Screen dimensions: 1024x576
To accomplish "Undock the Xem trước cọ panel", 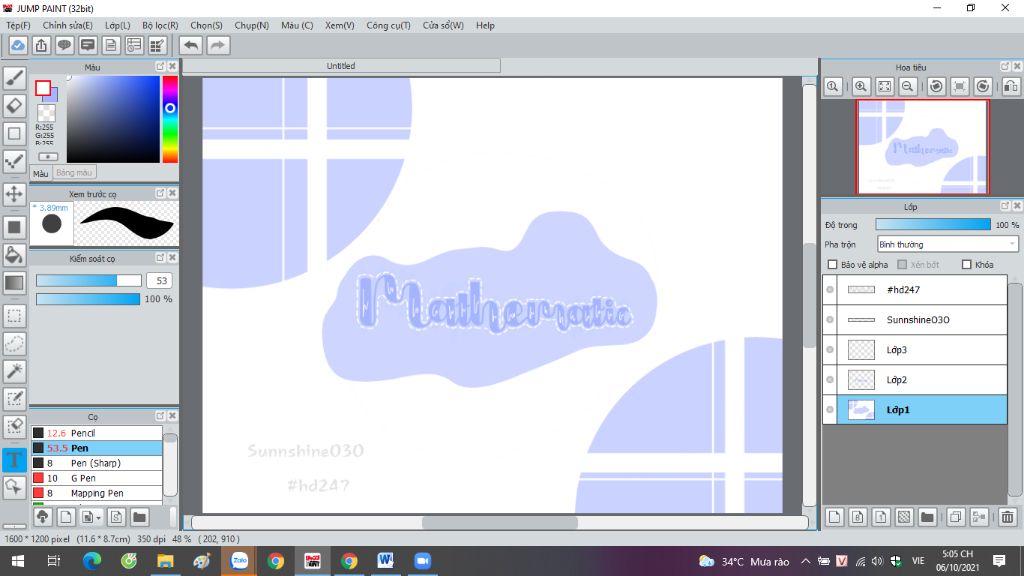I will [x=160, y=193].
